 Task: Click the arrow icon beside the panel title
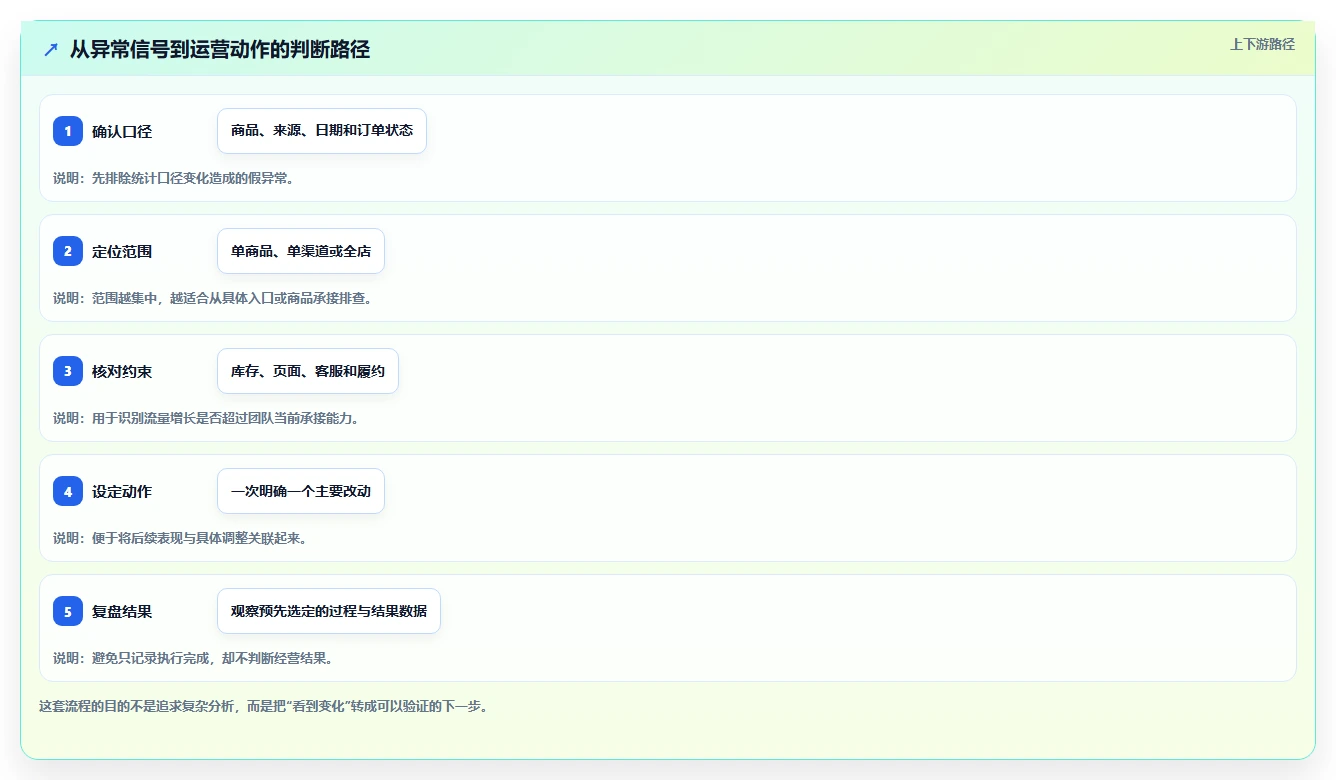click(x=51, y=49)
